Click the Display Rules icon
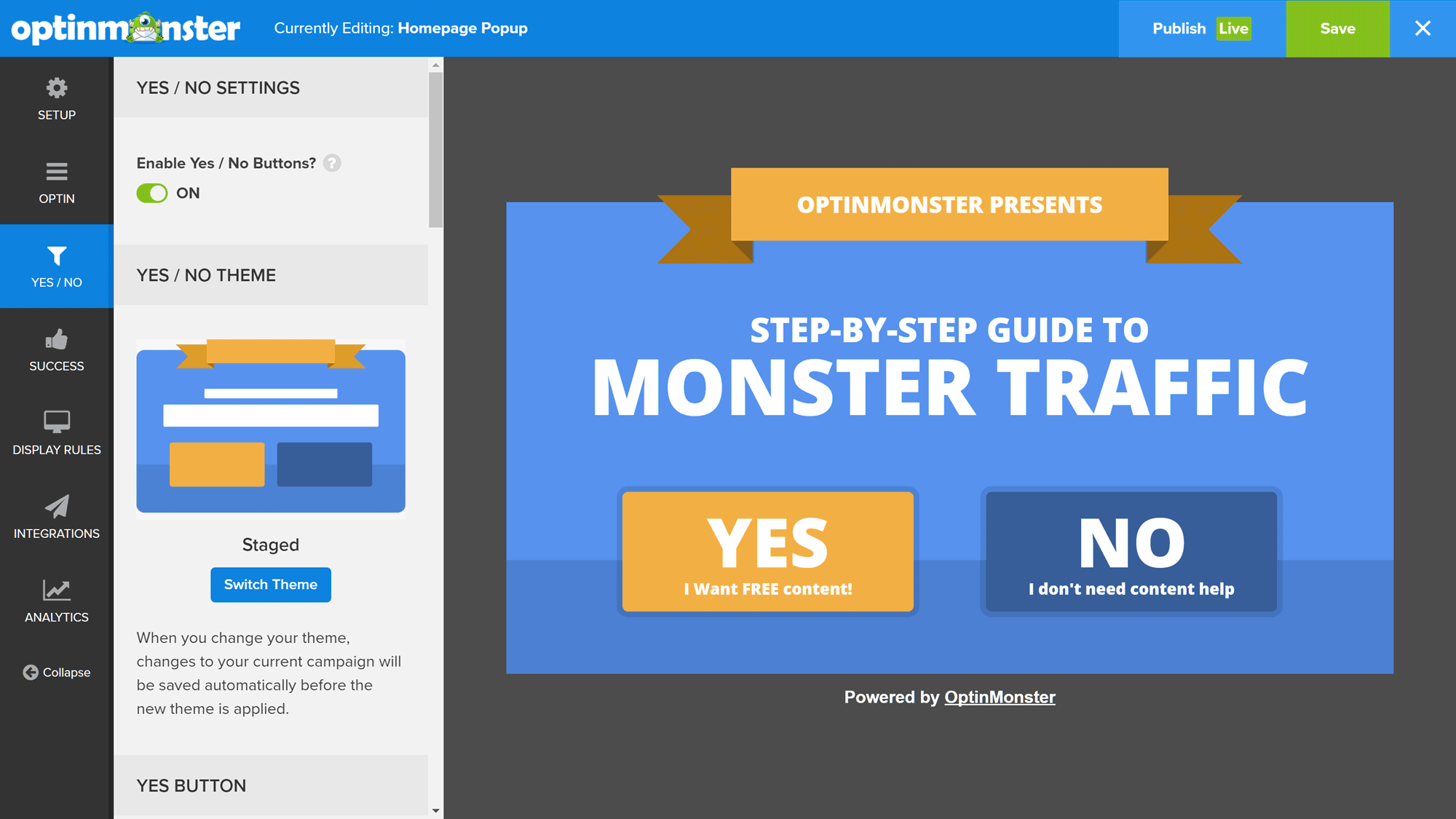Screen dimensions: 1456x819 55,436
